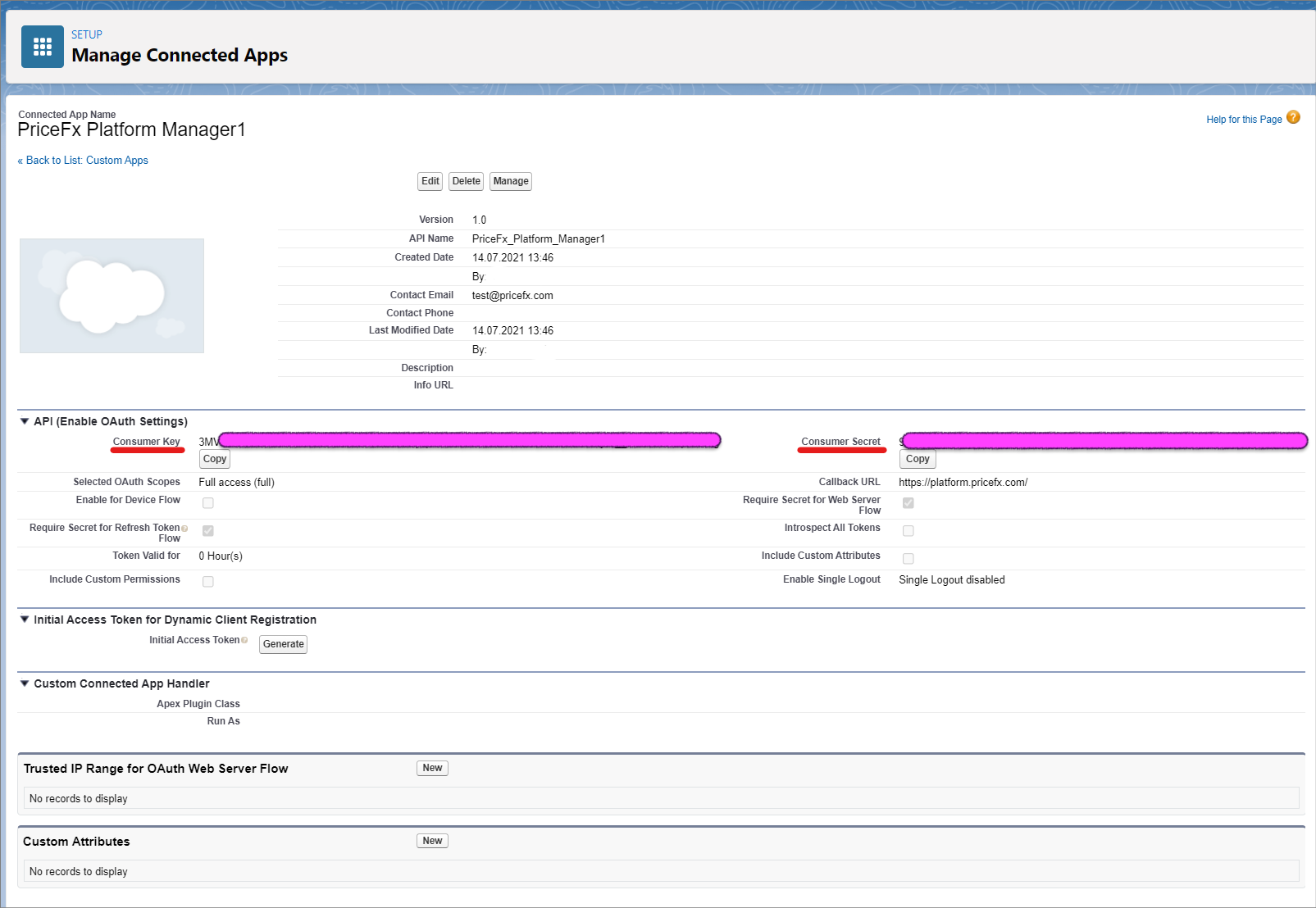Click the Selected OAuth Scopes label
The width and height of the screenshot is (1316, 908).
[x=127, y=482]
